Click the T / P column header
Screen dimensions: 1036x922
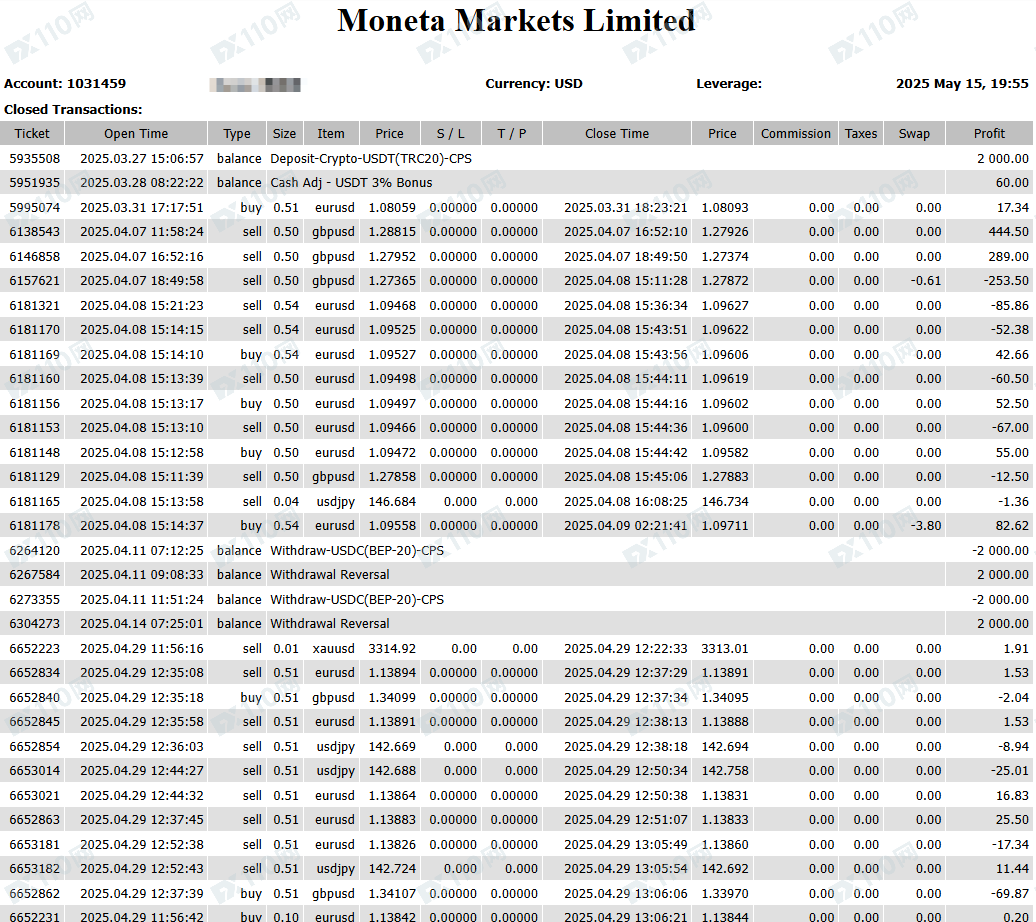[x=512, y=134]
